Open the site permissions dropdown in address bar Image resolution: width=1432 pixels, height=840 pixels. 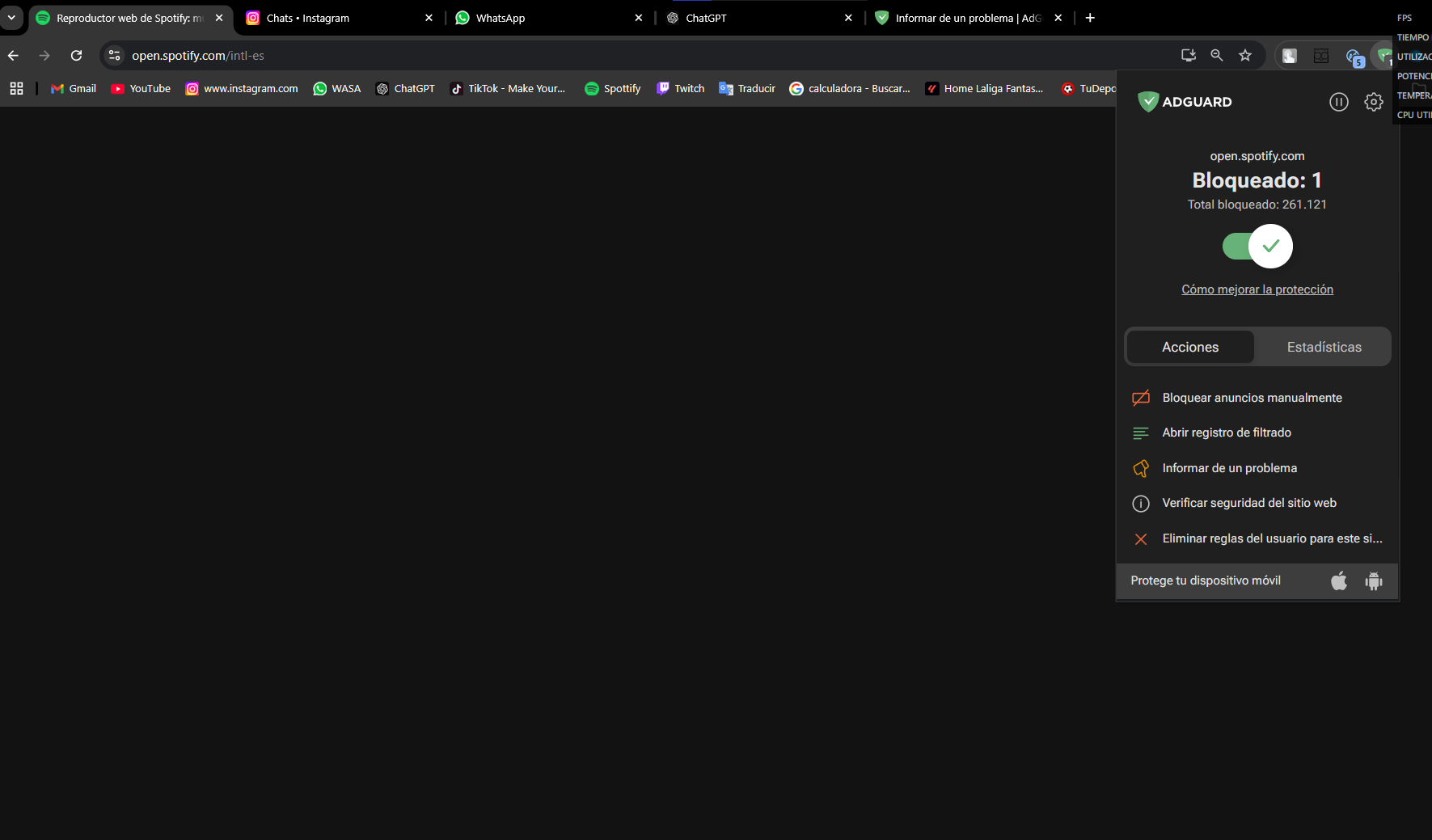[x=114, y=56]
